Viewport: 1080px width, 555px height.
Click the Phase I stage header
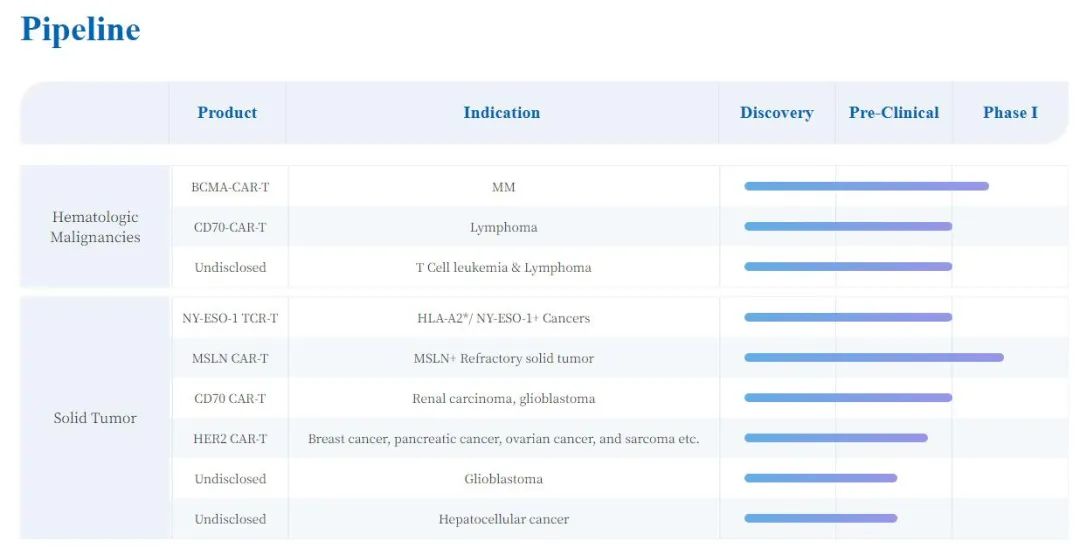click(1010, 113)
